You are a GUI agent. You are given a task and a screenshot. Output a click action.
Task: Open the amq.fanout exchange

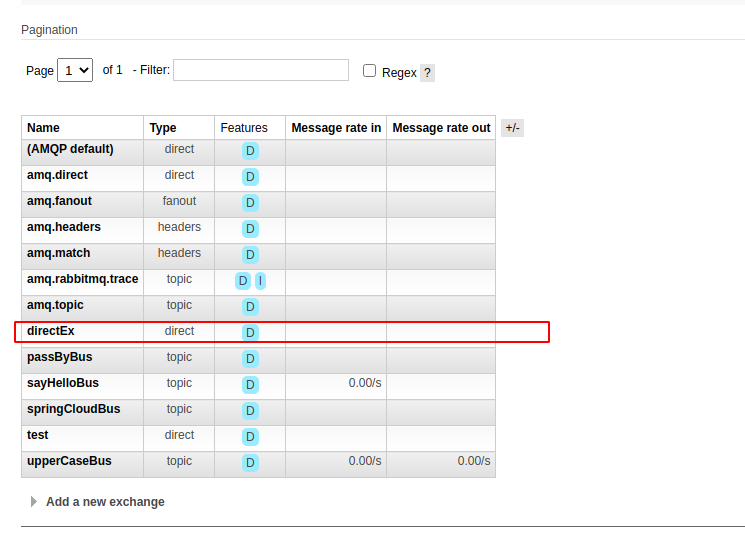point(59,201)
